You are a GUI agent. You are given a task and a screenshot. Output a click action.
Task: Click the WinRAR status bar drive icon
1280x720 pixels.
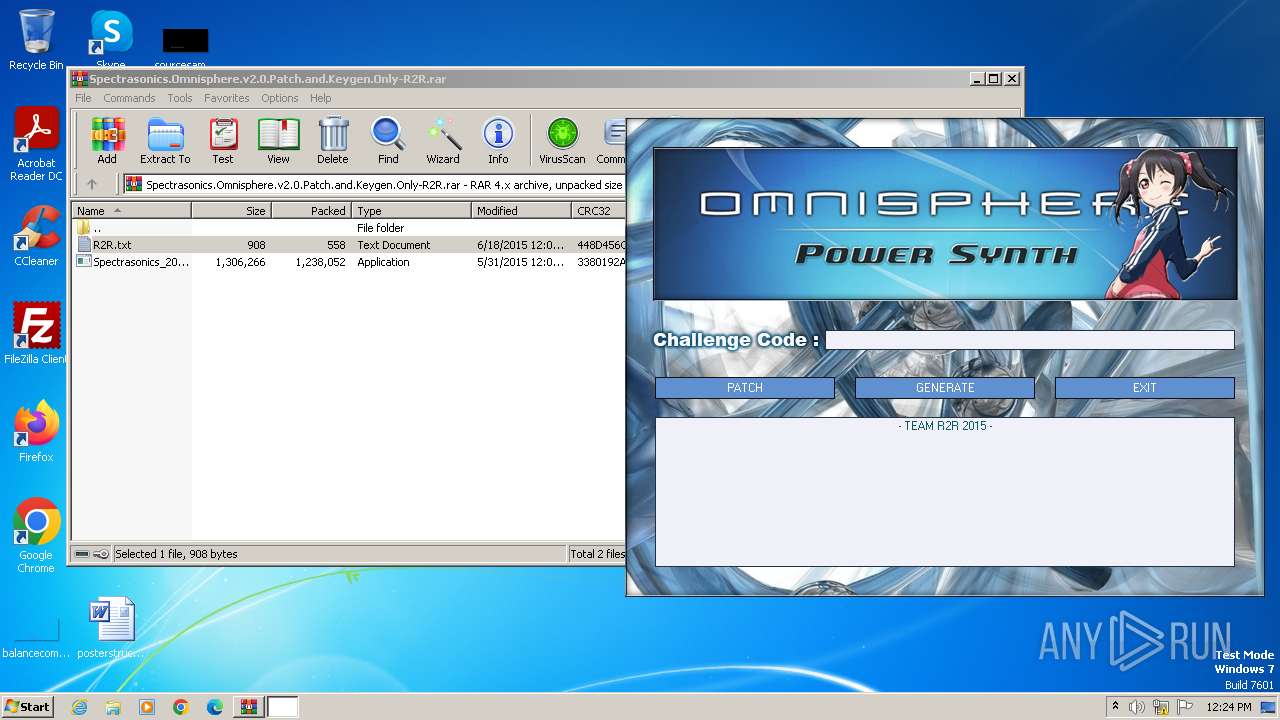82,554
